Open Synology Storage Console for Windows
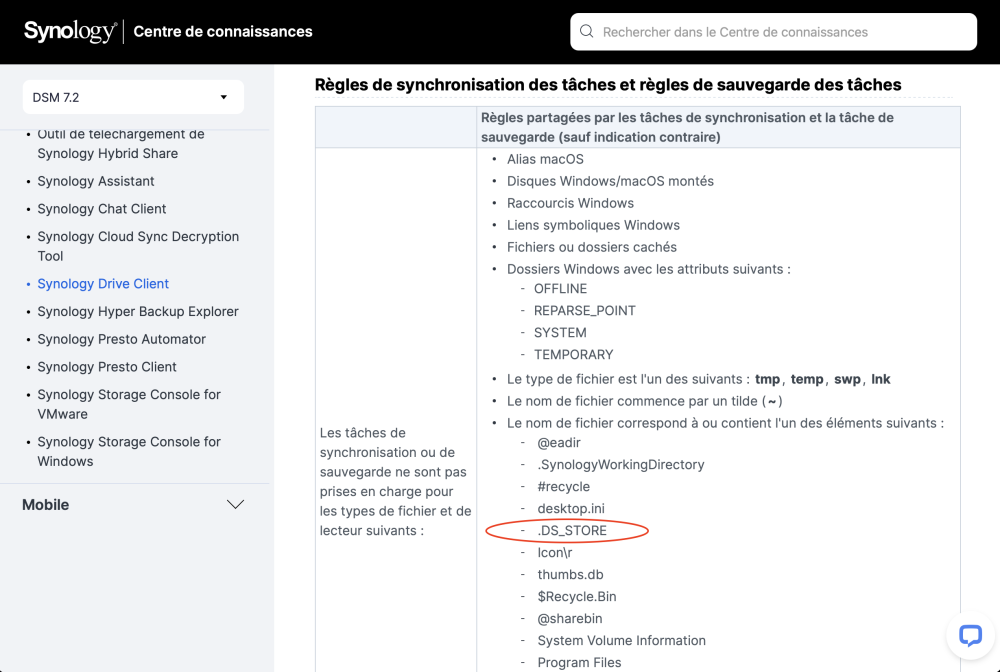 click(129, 451)
